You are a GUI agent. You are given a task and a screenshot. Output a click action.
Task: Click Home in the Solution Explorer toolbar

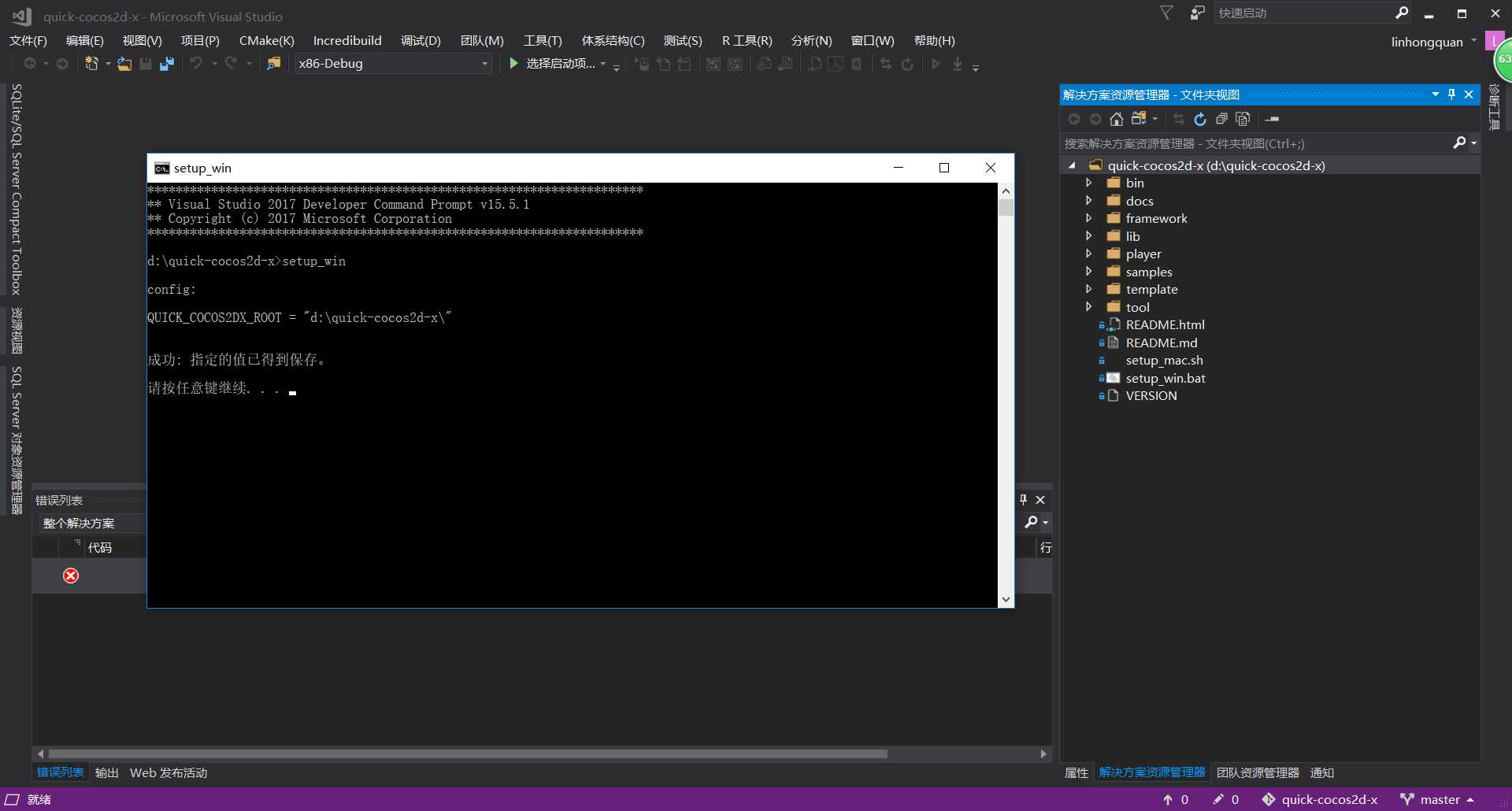point(1116,119)
